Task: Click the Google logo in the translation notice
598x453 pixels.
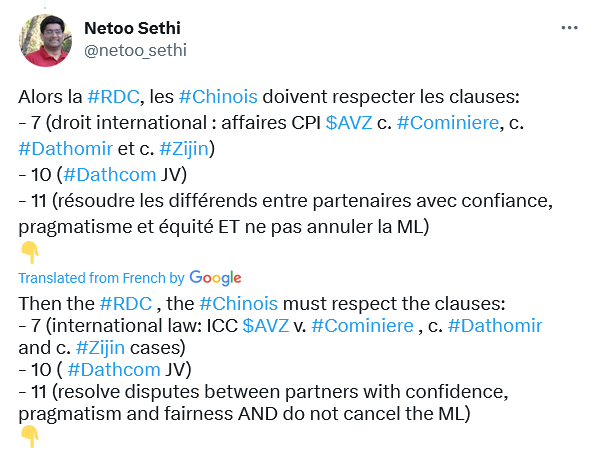Action: [x=215, y=278]
